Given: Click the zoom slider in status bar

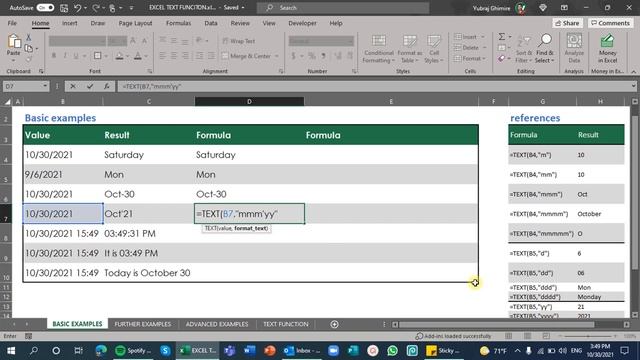Looking at the screenshot, I should coord(588,336).
